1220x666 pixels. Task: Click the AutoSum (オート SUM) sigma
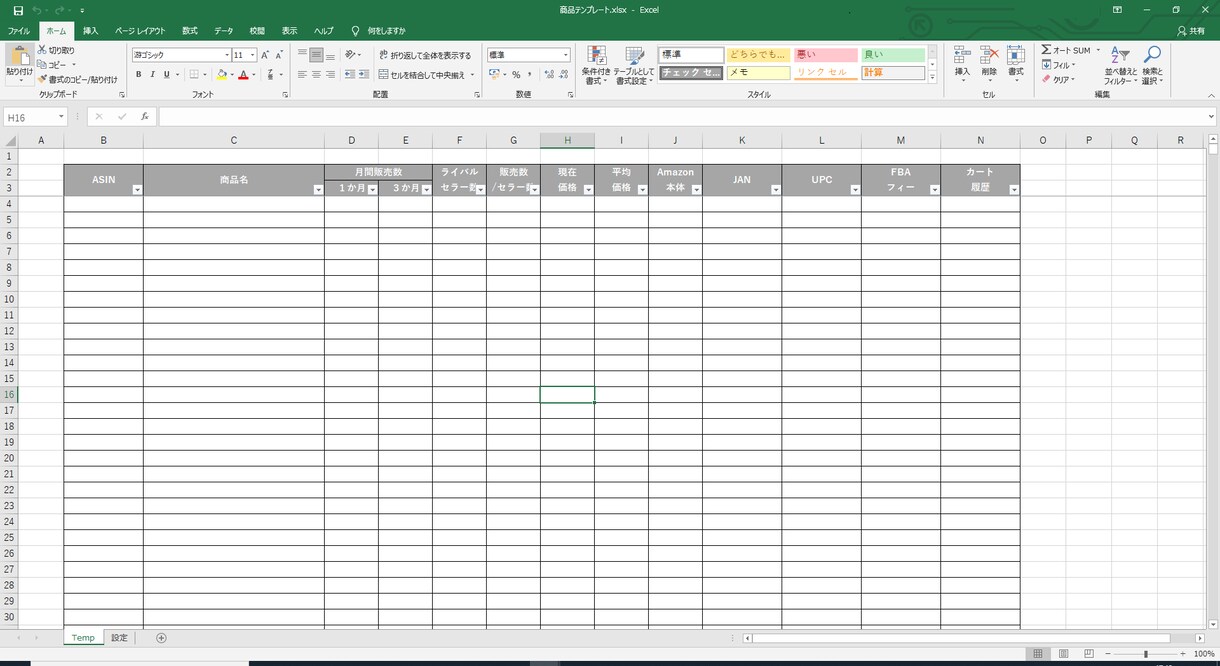tap(1066, 50)
